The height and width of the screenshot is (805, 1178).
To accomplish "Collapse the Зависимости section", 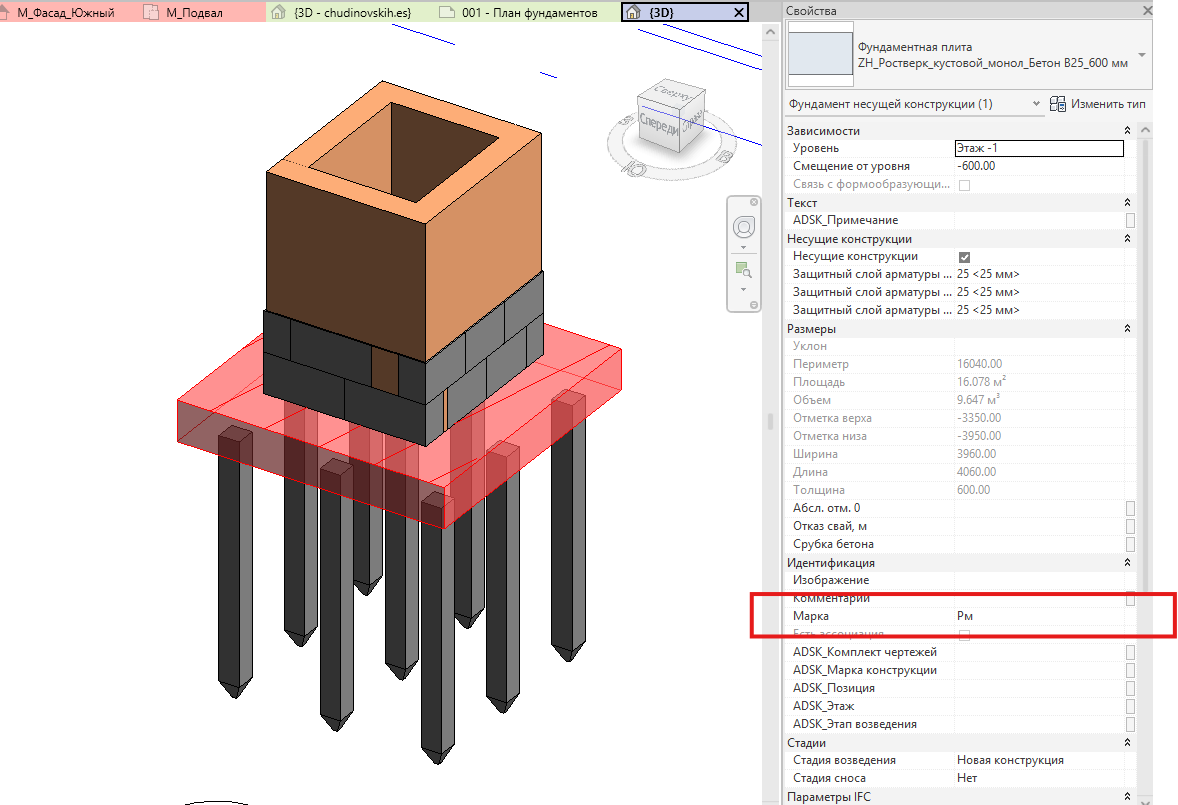I will tap(1127, 131).
